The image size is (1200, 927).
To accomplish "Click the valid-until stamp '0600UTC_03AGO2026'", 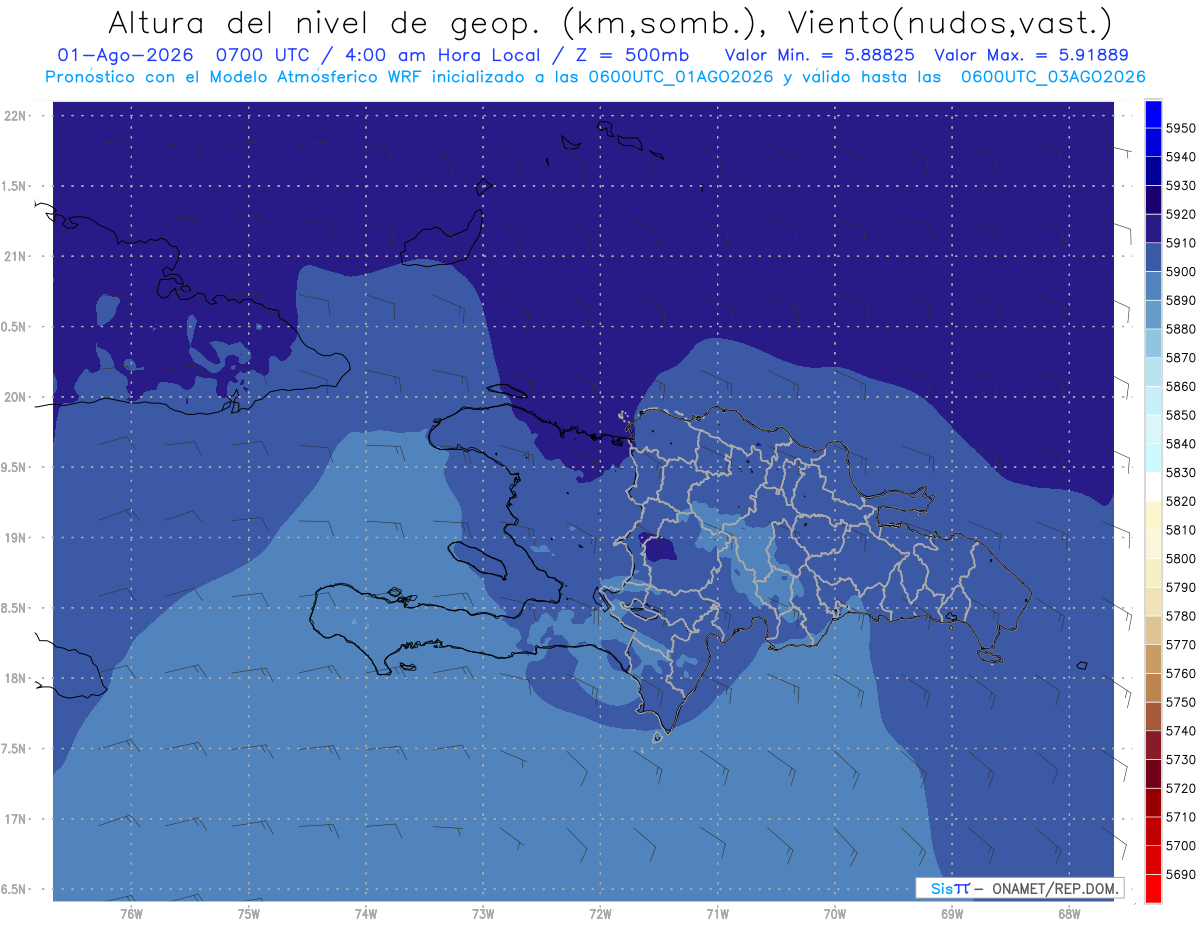I will click(x=1053, y=77).
